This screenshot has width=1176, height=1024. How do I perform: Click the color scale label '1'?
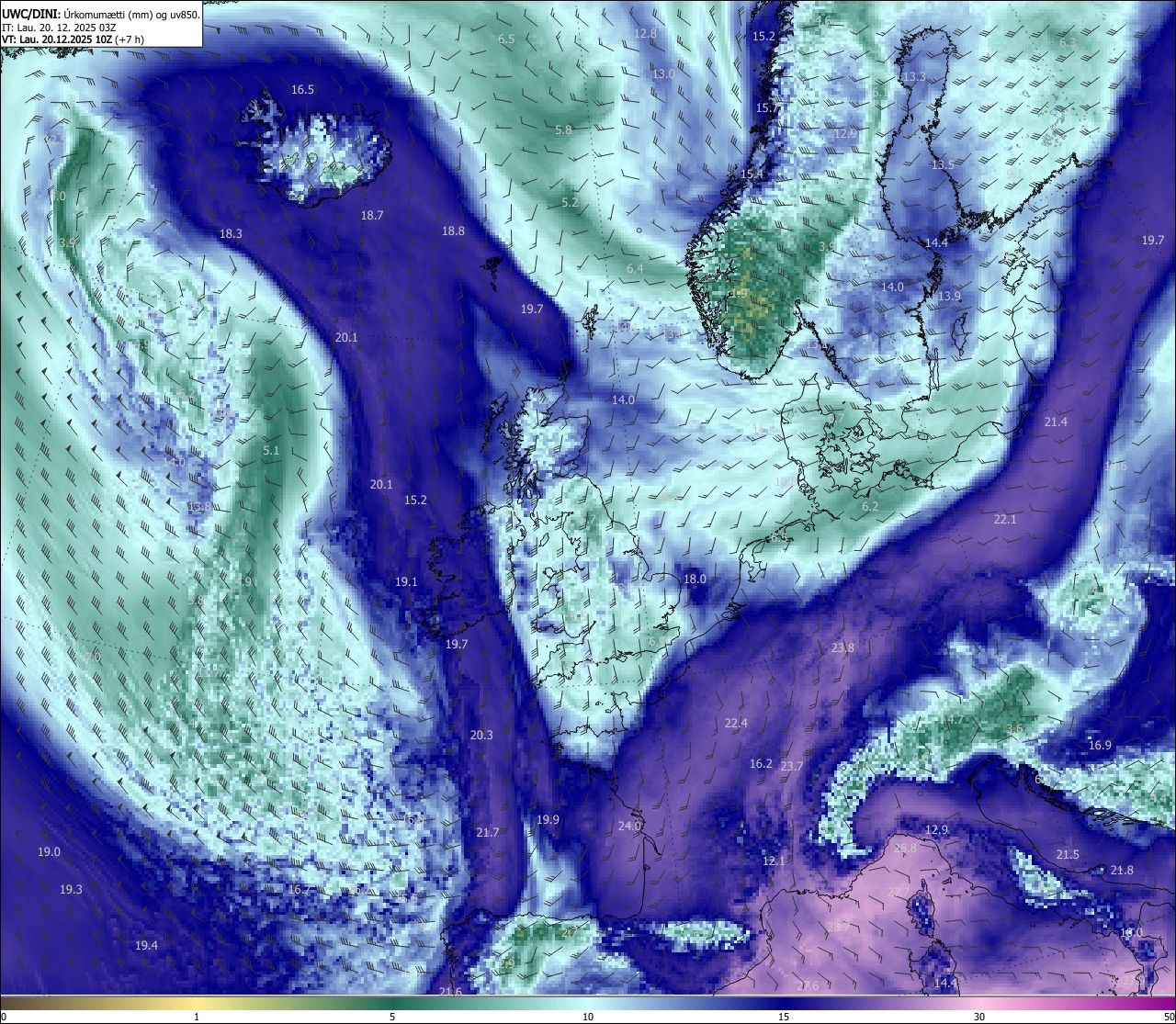pyautogui.click(x=197, y=1017)
